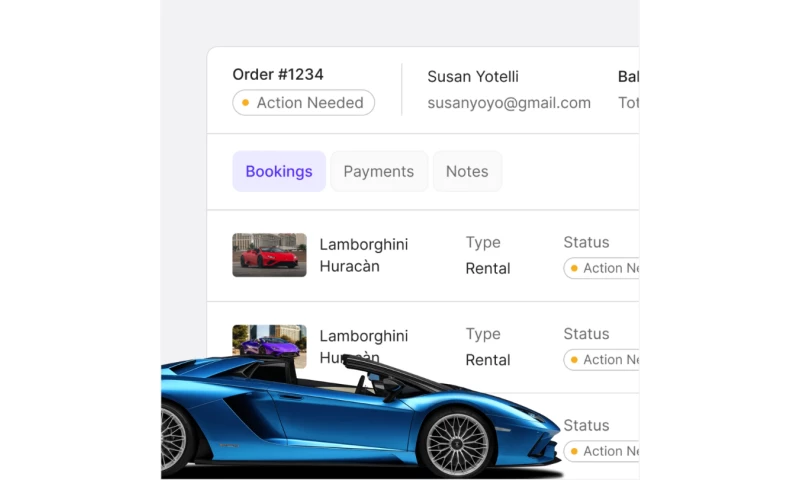The width and height of the screenshot is (800, 480).
Task: Click first booking's Action Needed status badge
Action: click(x=601, y=268)
